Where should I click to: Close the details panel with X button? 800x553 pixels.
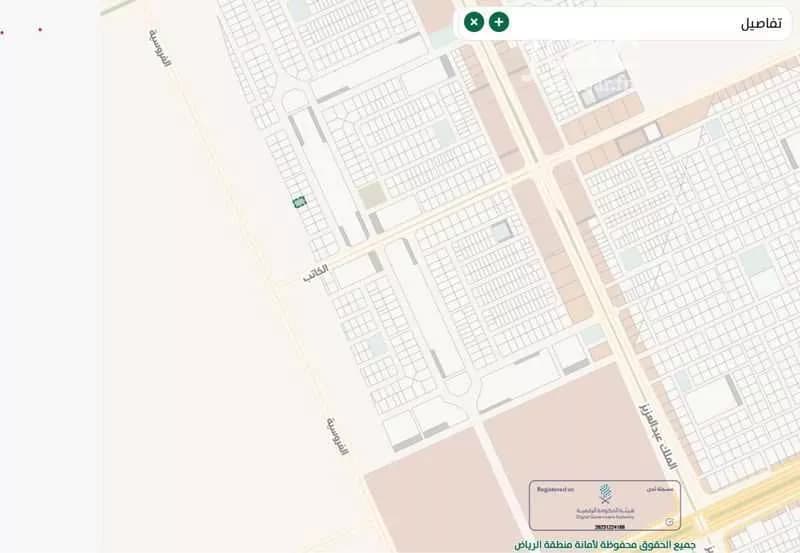[474, 22]
